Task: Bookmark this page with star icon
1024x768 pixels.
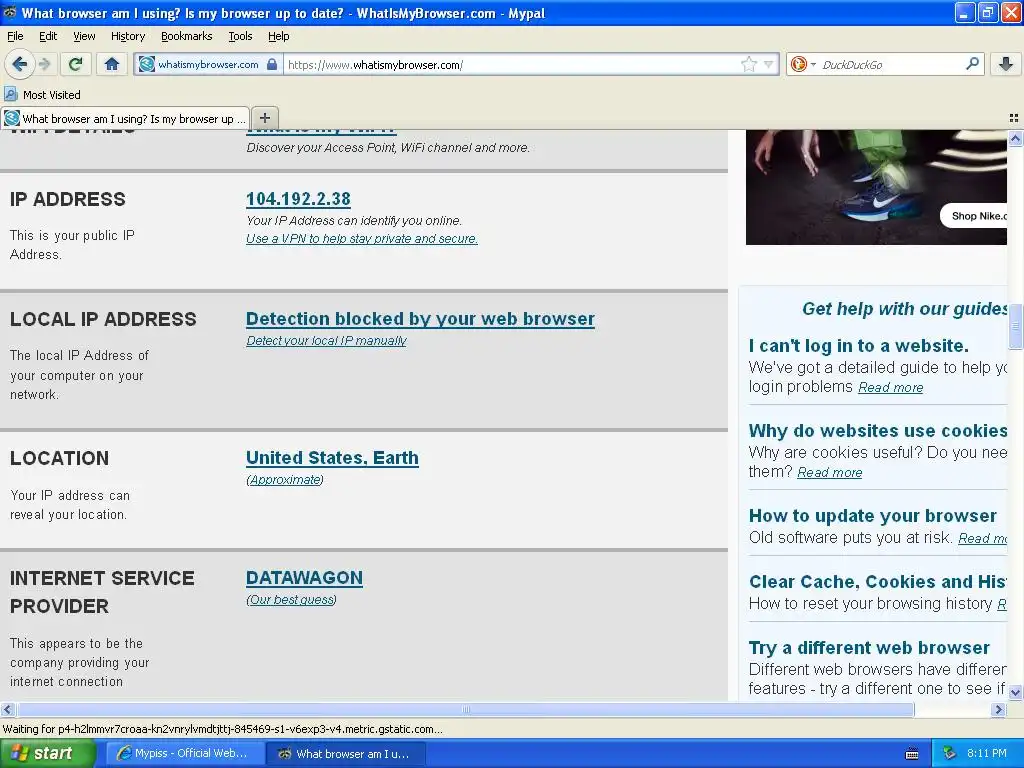Action: [748, 65]
